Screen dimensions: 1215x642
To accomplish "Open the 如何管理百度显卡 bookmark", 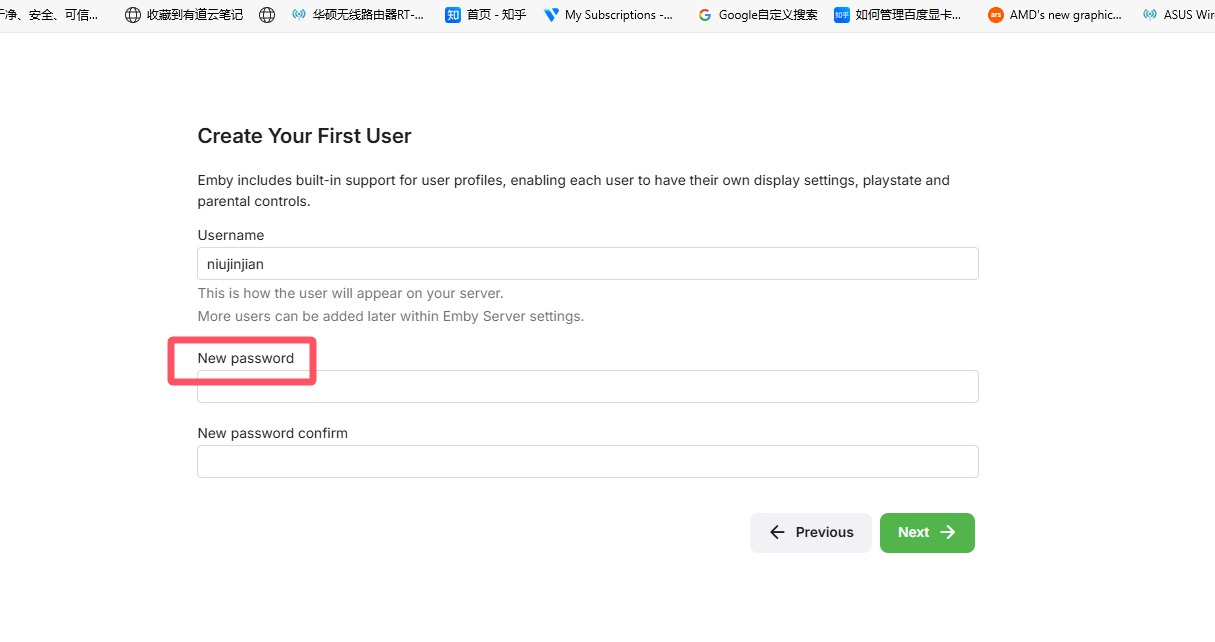I will pyautogui.click(x=898, y=15).
